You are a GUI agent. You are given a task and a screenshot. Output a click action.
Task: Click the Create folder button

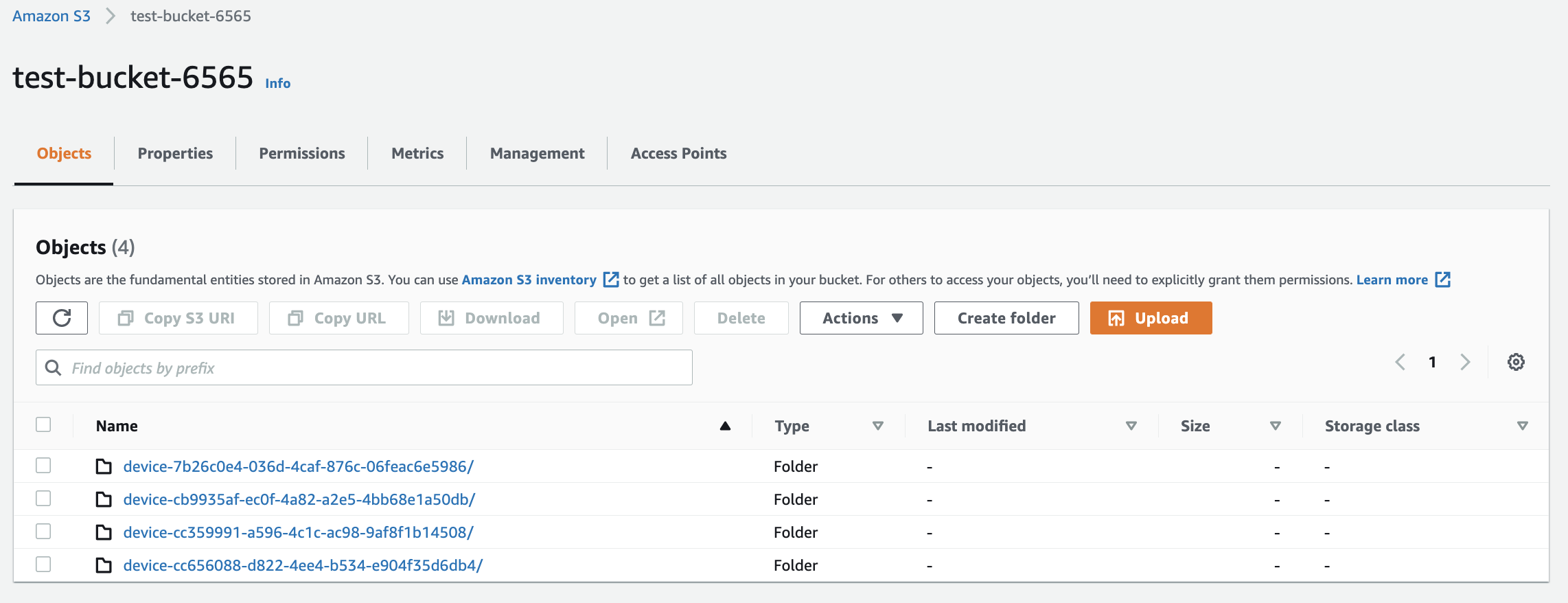point(1006,318)
